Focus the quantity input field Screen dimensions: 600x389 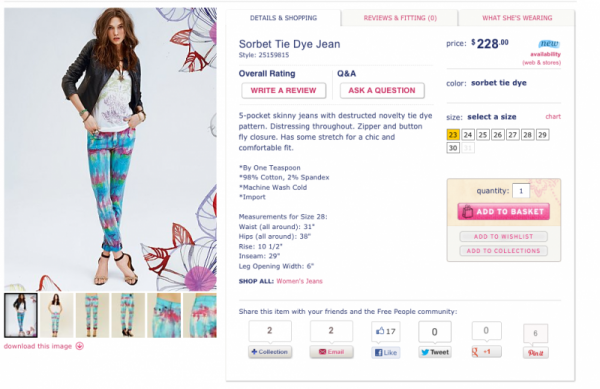(x=521, y=191)
